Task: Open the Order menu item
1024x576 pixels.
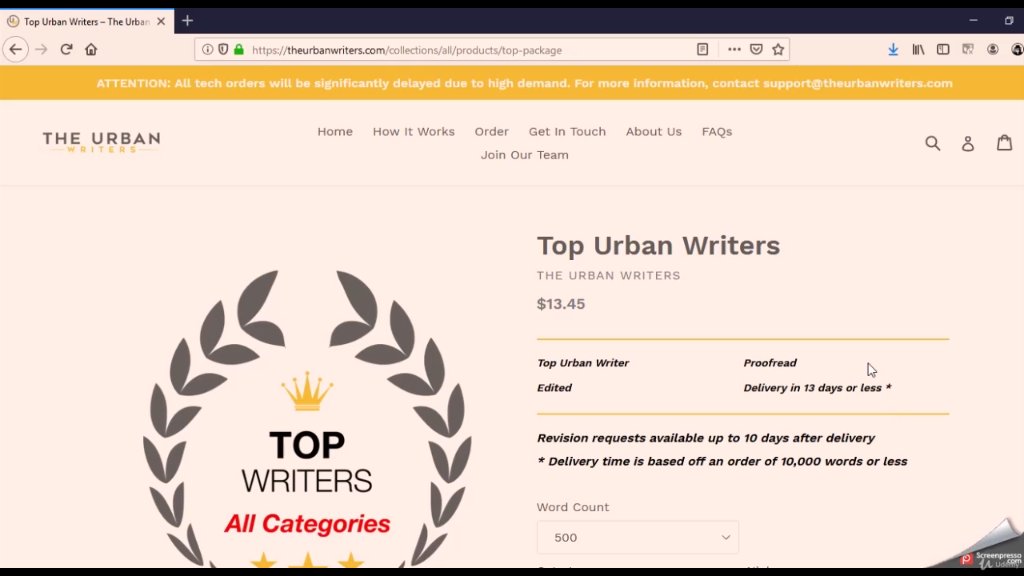Action: (x=492, y=131)
